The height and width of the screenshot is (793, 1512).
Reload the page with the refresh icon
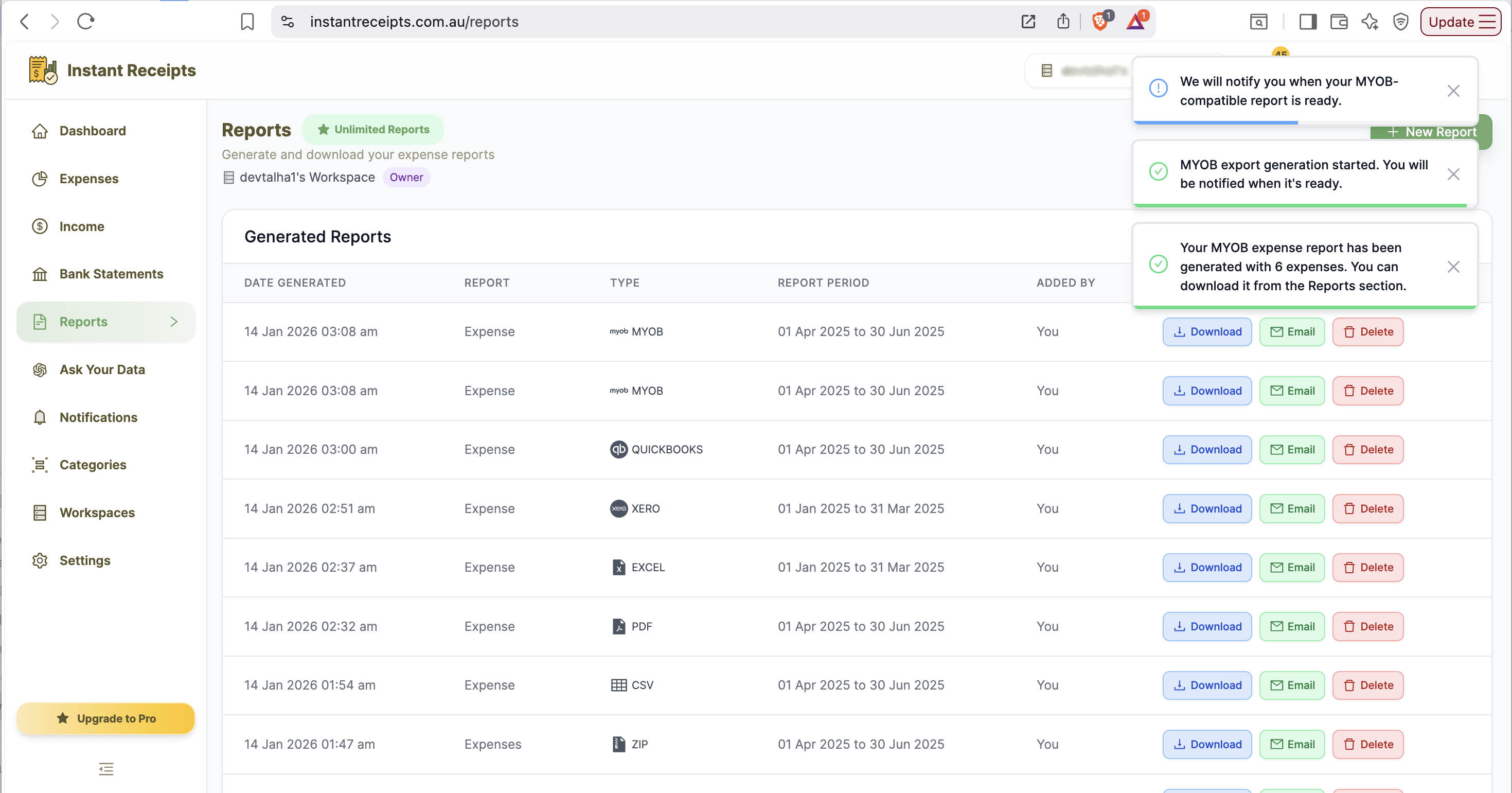[86, 22]
